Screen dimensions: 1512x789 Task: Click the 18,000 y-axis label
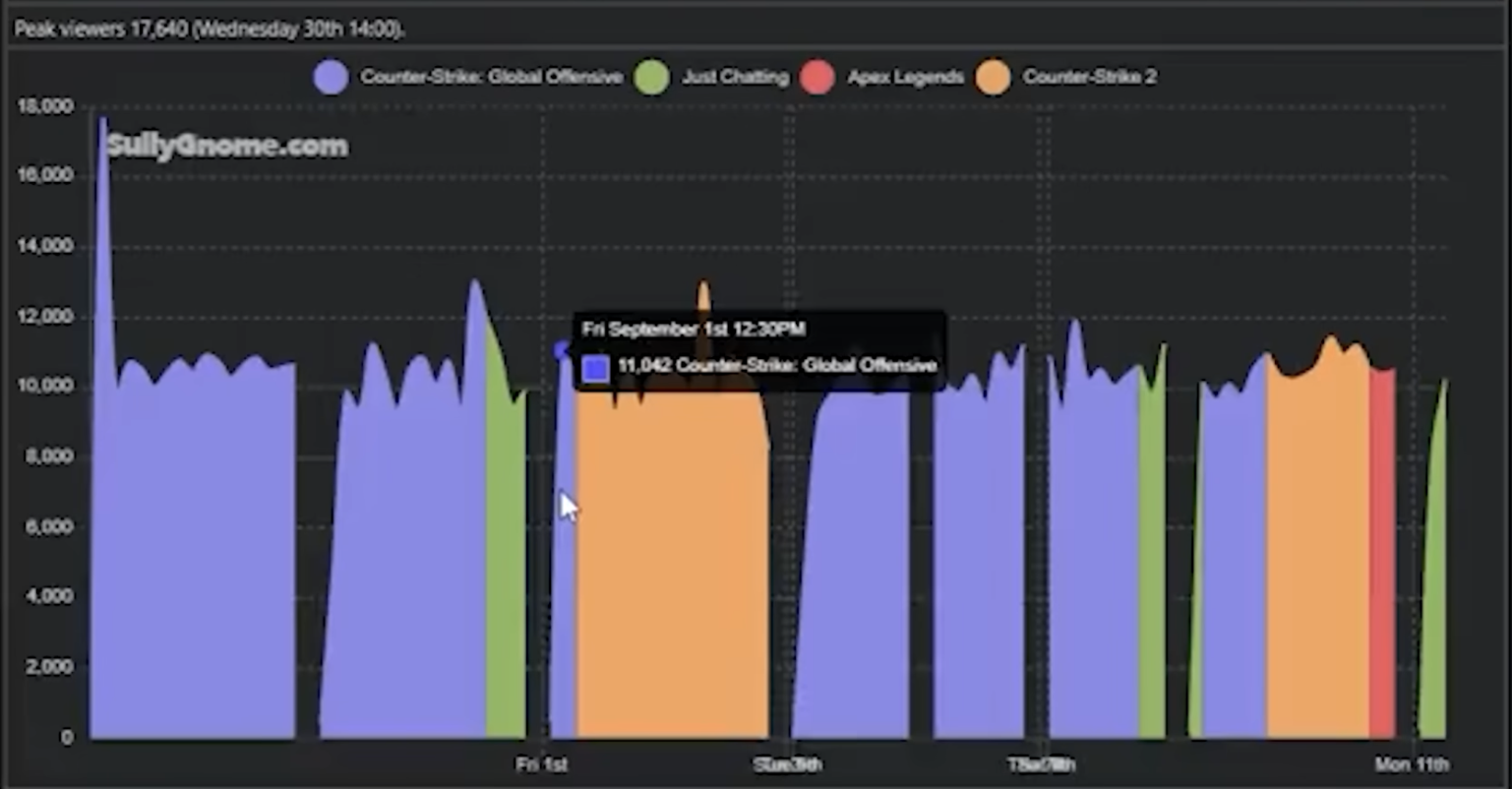tap(45, 105)
